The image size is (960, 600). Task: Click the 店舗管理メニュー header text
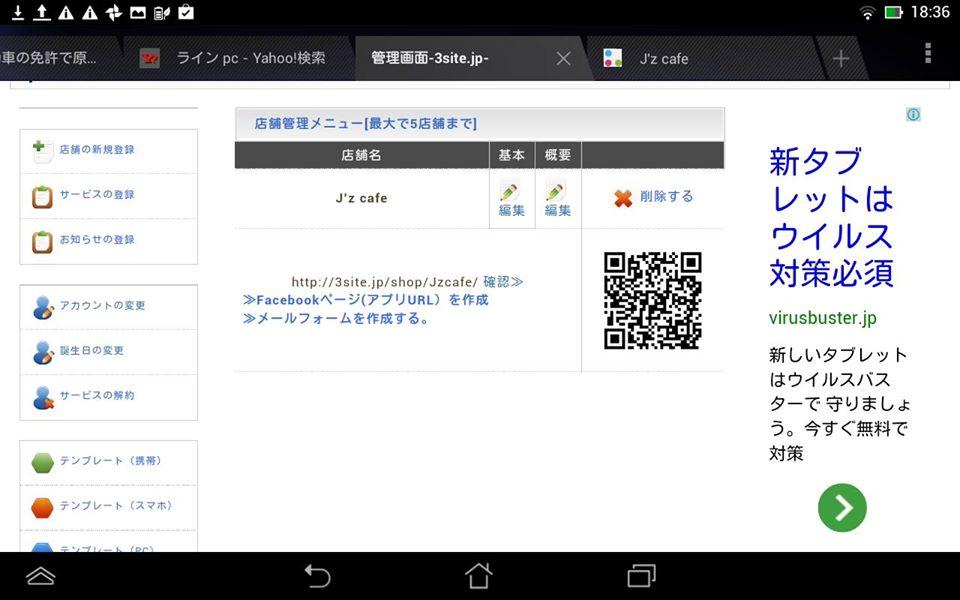(365, 124)
